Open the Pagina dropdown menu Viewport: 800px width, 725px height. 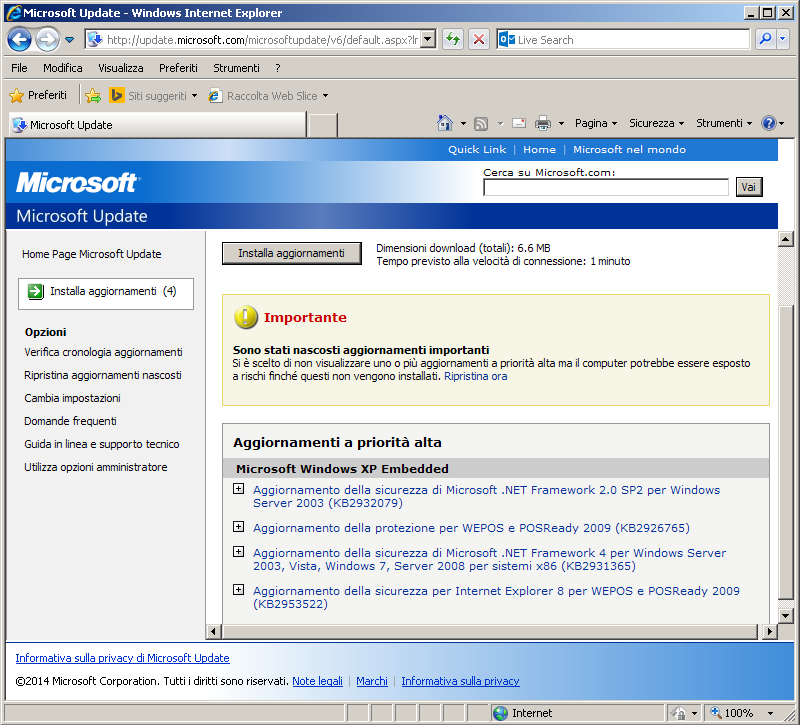click(x=595, y=123)
